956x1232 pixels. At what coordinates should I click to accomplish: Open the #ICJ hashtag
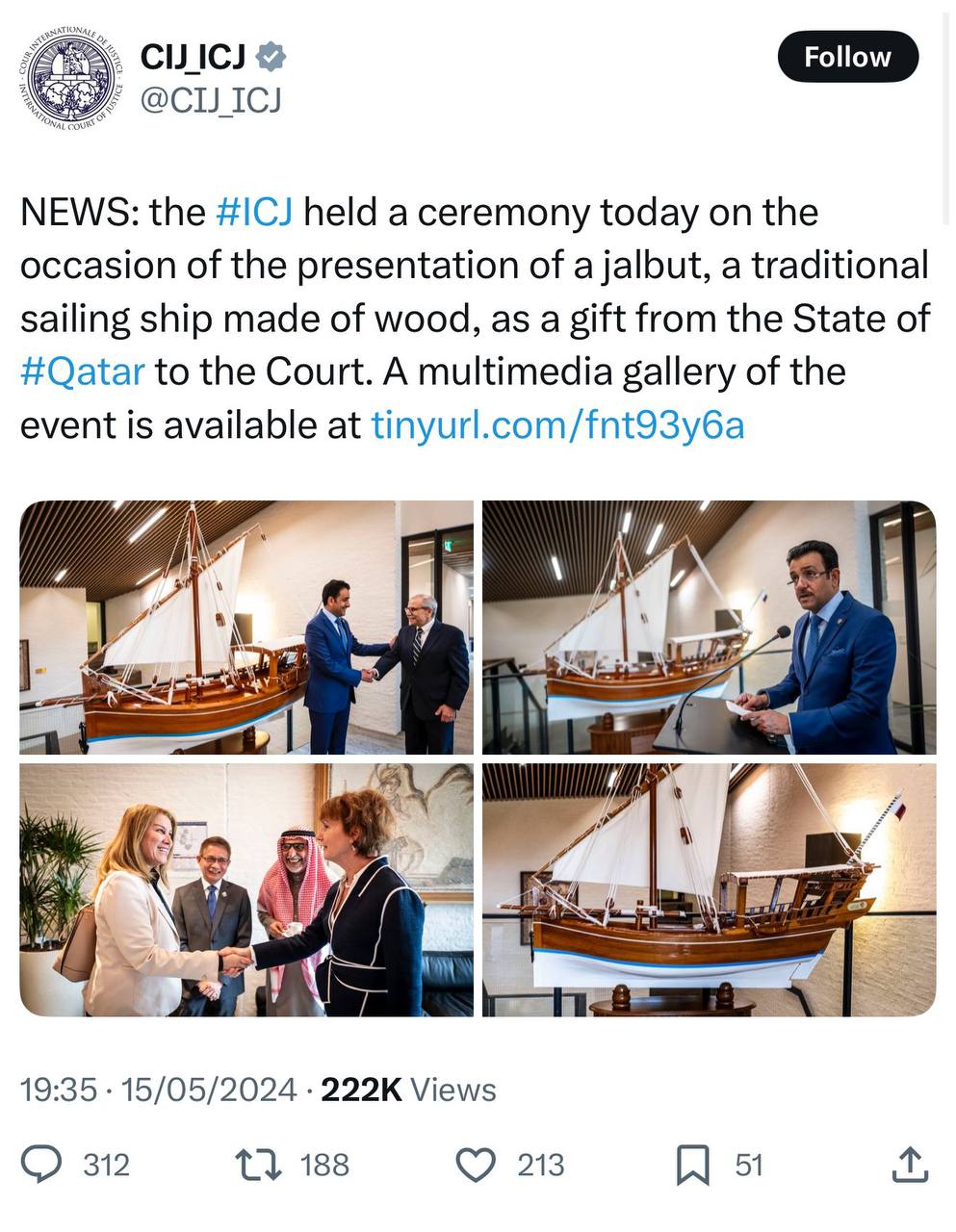[254, 212]
